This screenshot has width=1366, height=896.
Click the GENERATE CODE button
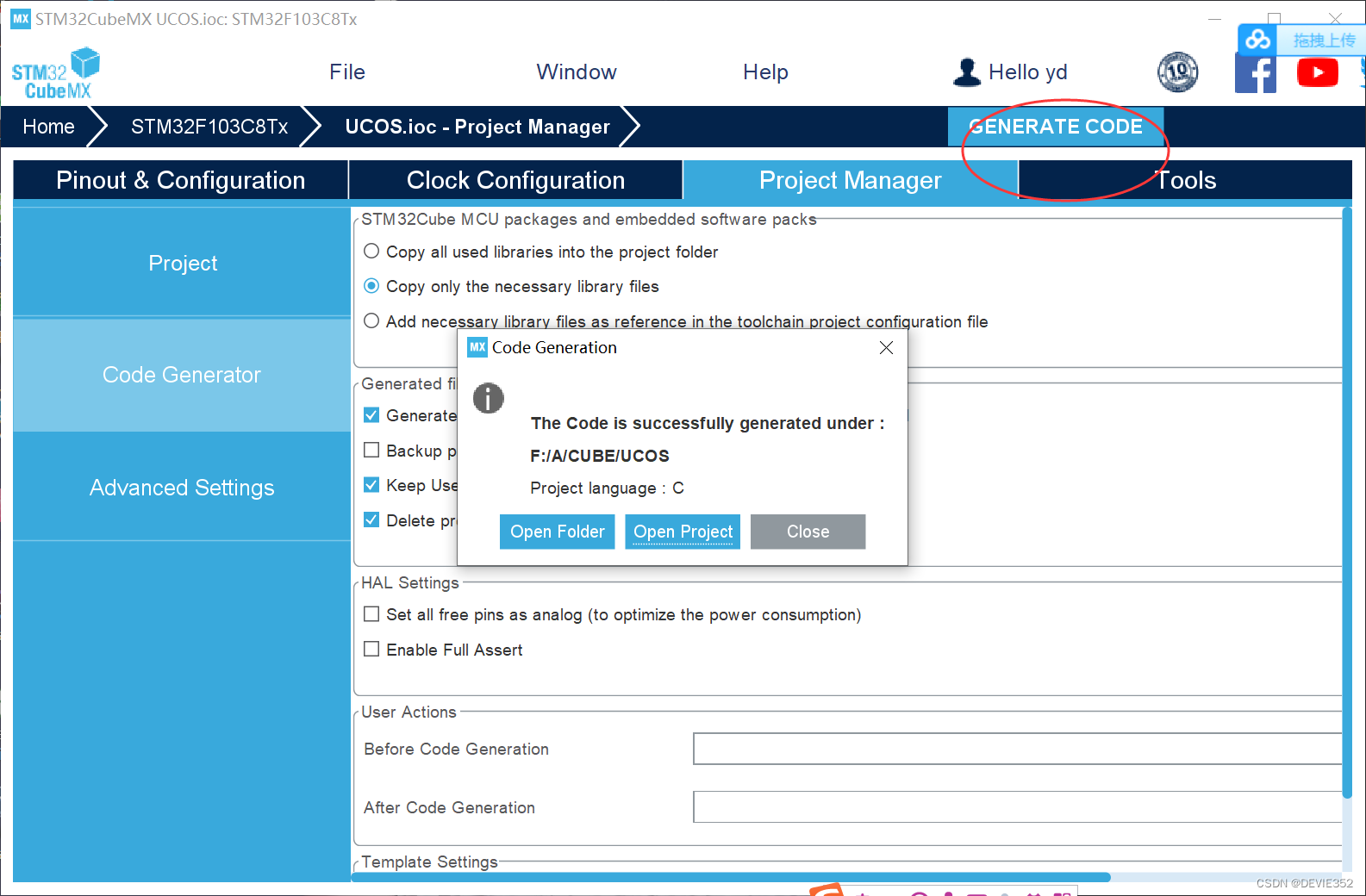tap(1056, 127)
